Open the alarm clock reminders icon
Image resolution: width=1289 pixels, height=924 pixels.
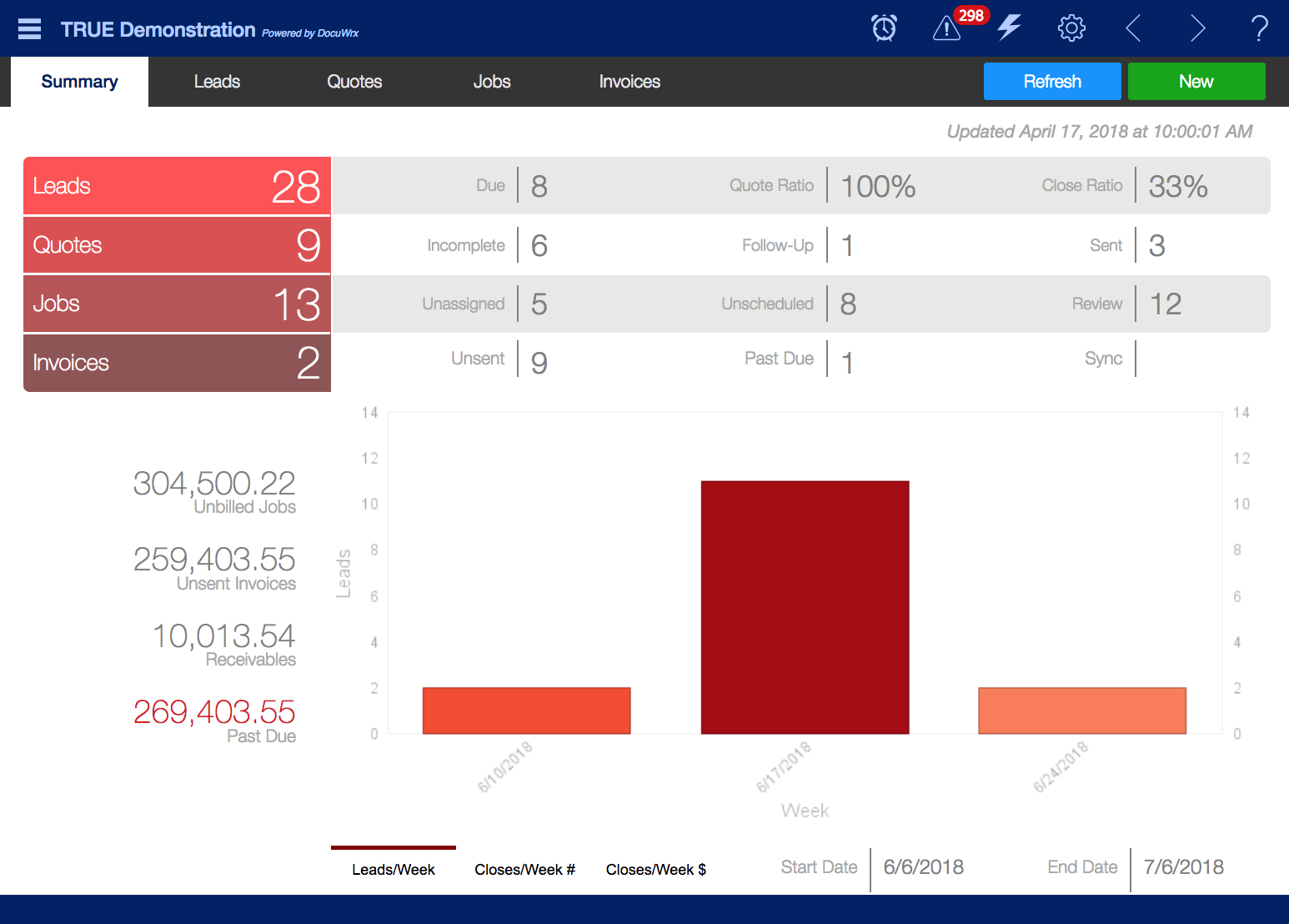[x=884, y=28]
